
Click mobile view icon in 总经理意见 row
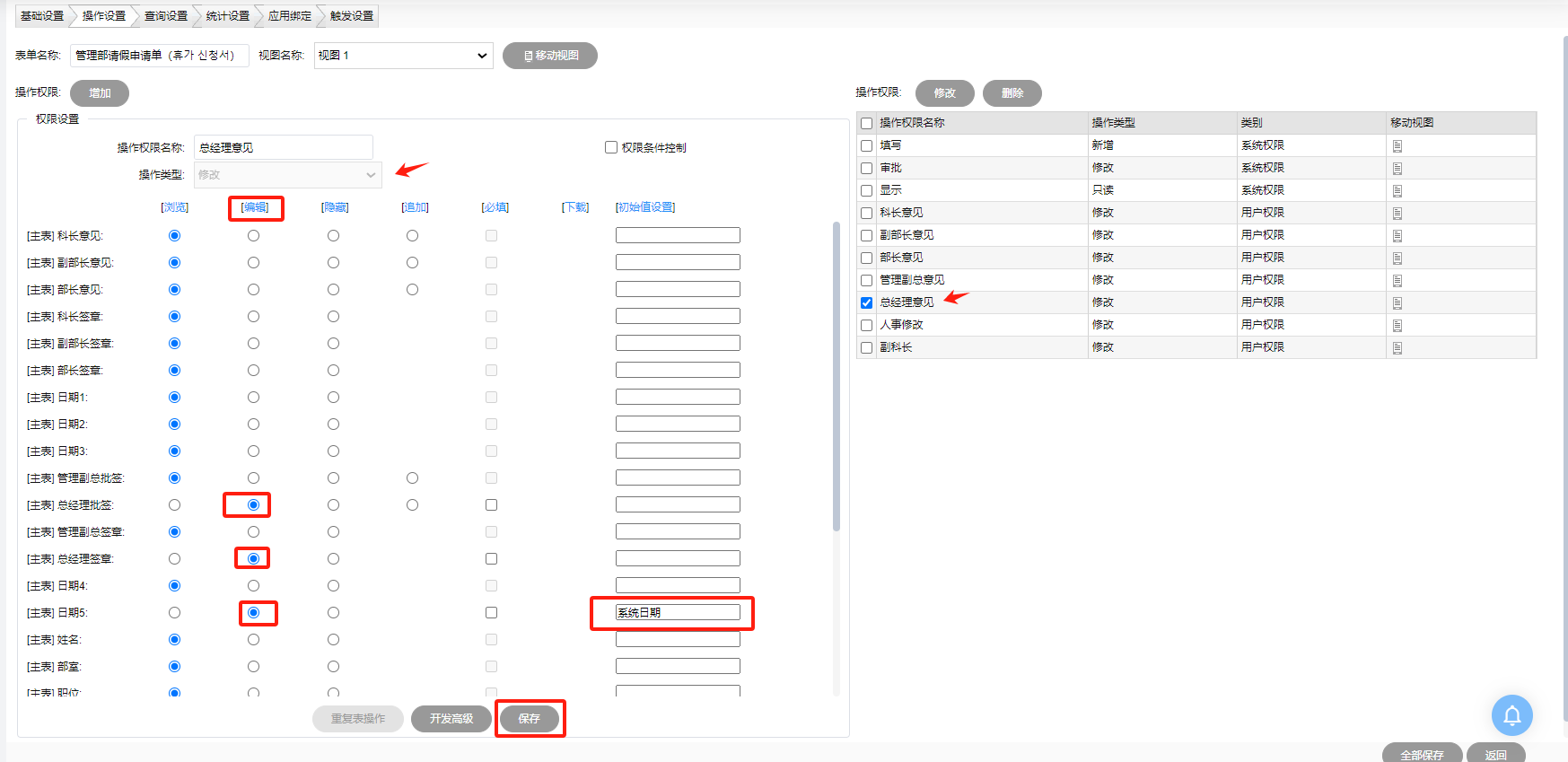(x=1397, y=302)
